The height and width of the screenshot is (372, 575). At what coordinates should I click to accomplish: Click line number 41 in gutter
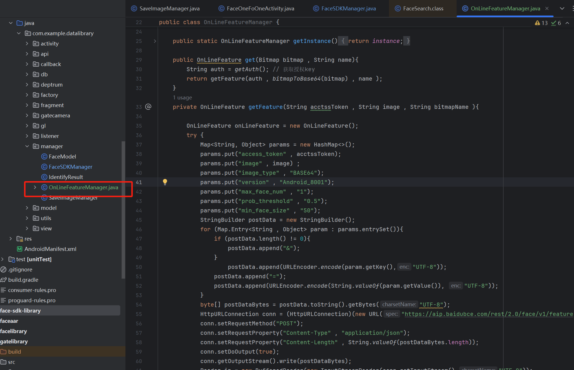(139, 182)
